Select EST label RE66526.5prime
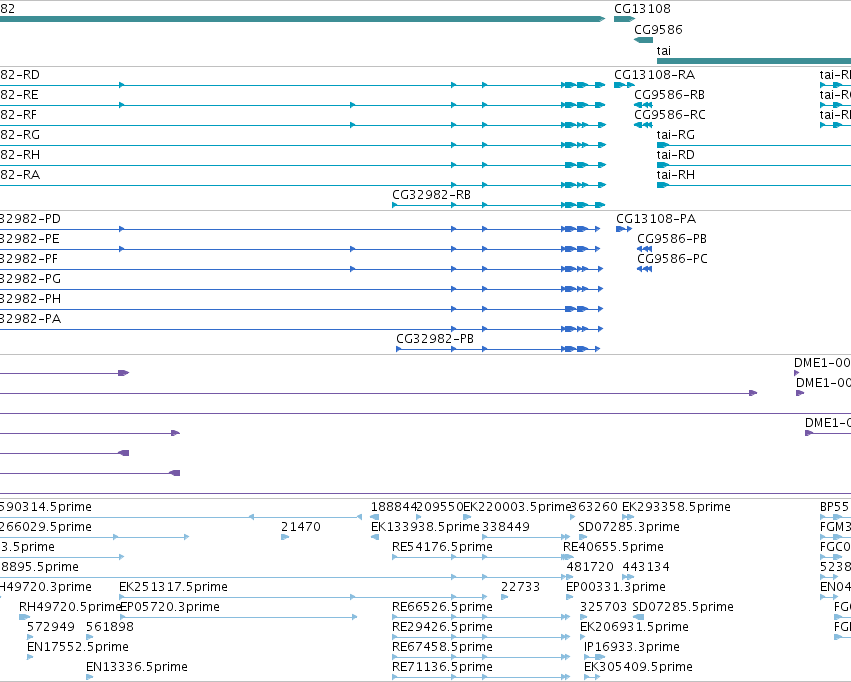851x682 pixels. (442, 607)
